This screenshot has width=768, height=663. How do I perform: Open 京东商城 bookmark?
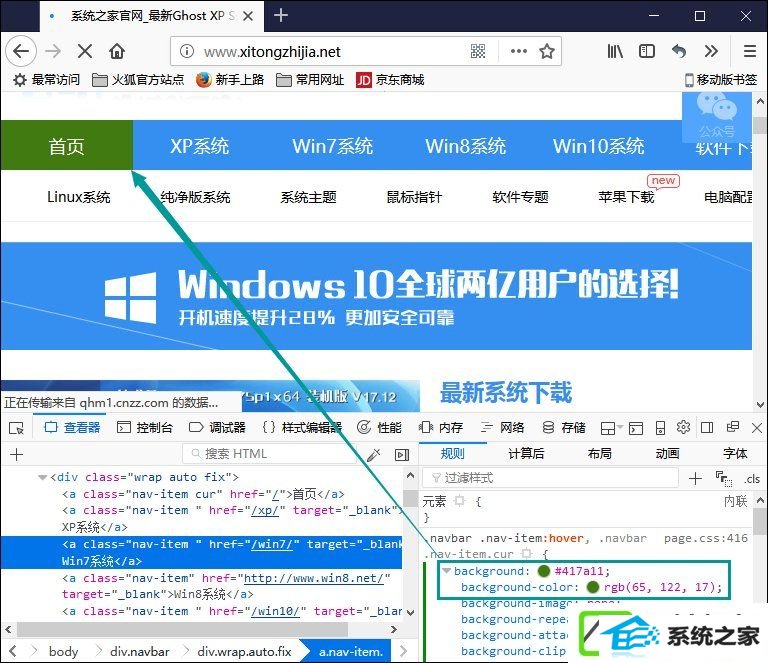click(x=390, y=79)
